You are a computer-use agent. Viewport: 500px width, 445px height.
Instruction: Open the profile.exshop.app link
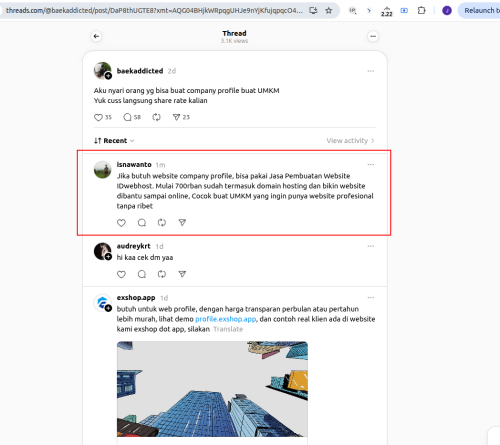point(226,319)
